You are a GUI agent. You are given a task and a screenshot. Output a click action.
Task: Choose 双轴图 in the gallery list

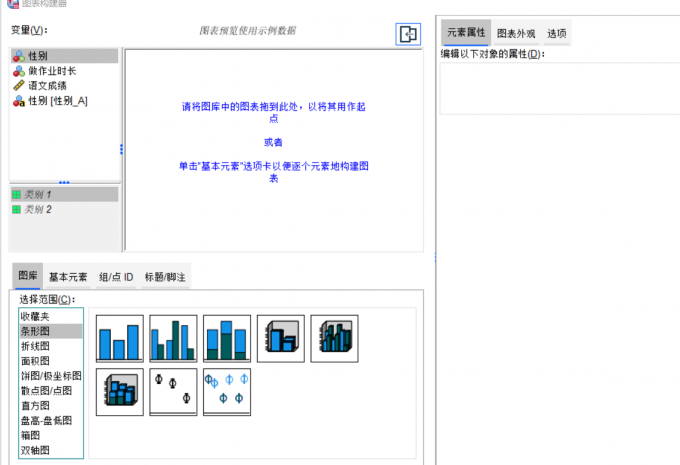tap(51, 450)
